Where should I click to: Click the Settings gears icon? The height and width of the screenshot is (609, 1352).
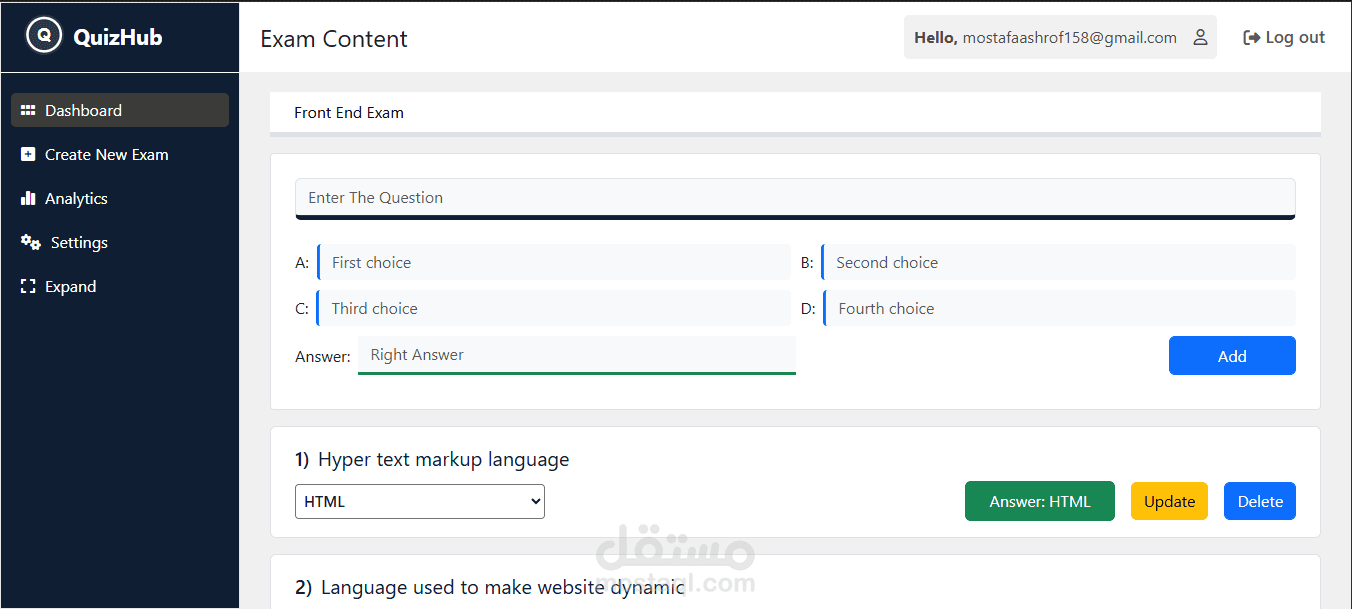point(30,243)
